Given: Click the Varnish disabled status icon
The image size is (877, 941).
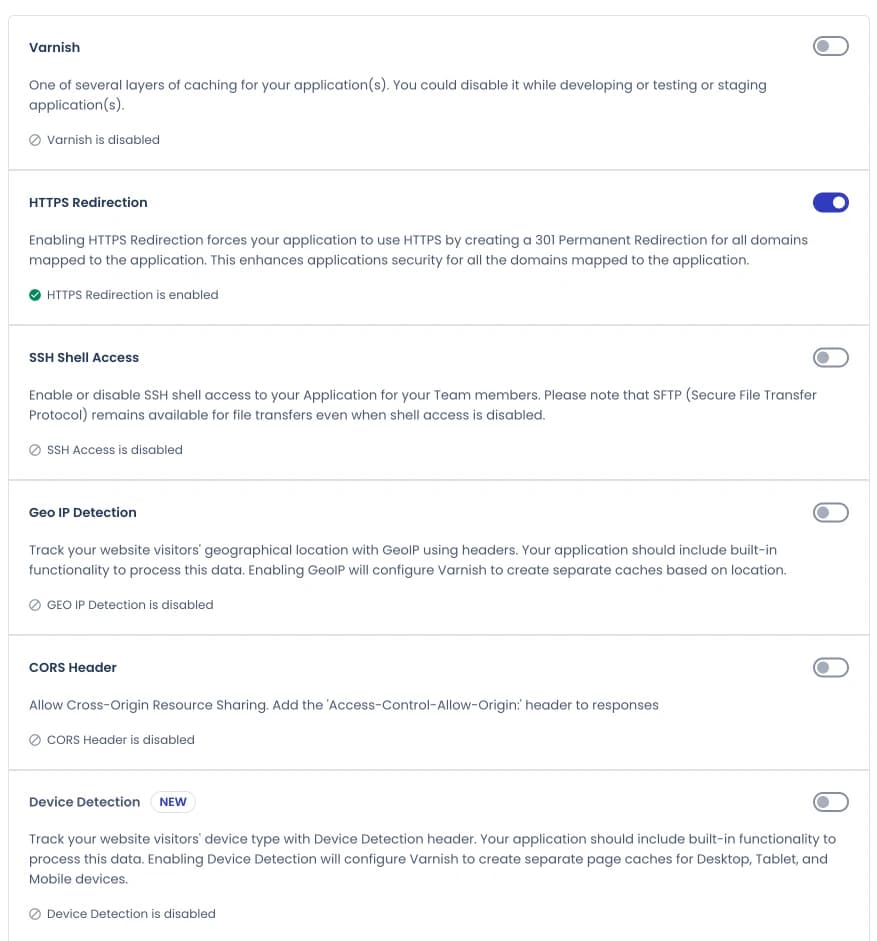Looking at the screenshot, I should click(x=35, y=141).
